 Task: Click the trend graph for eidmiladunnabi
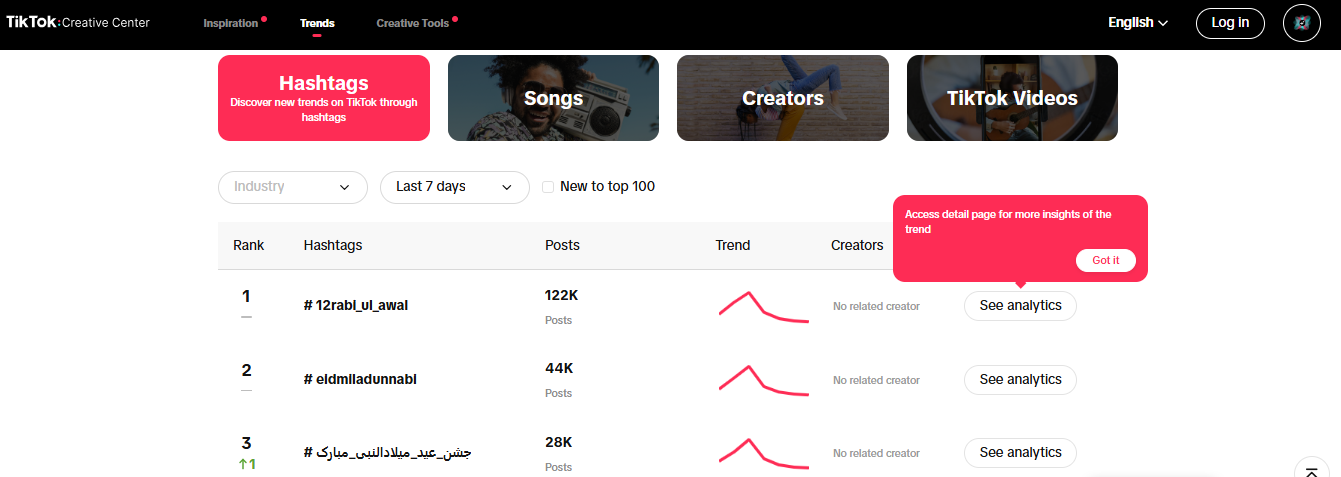point(763,380)
